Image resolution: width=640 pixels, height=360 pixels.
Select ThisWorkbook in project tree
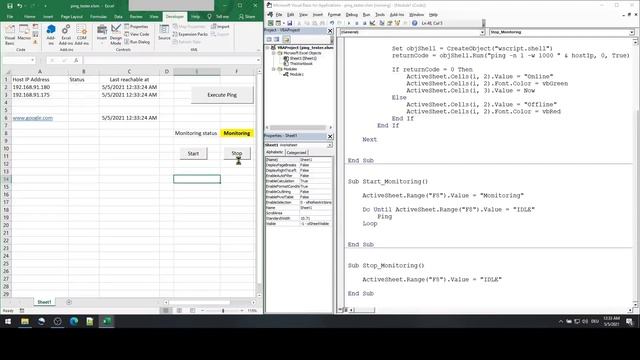pyautogui.click(x=301, y=64)
